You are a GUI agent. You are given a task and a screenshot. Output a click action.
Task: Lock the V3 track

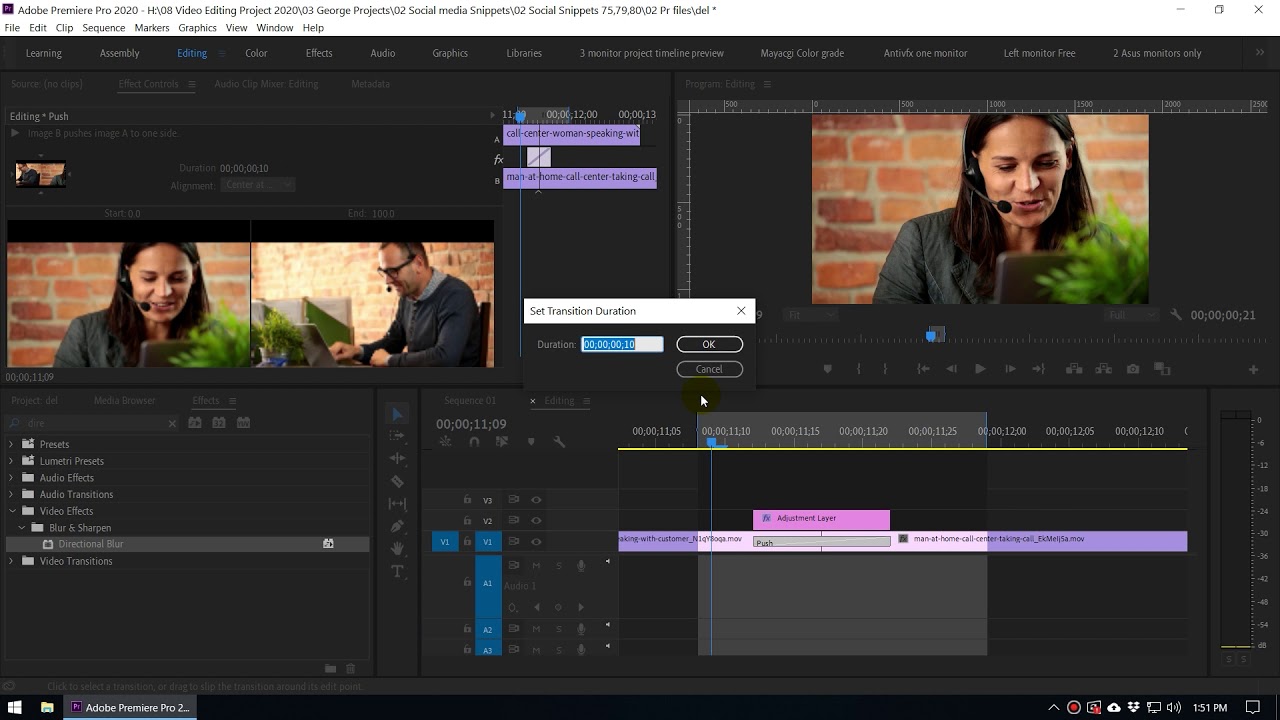[x=467, y=500]
